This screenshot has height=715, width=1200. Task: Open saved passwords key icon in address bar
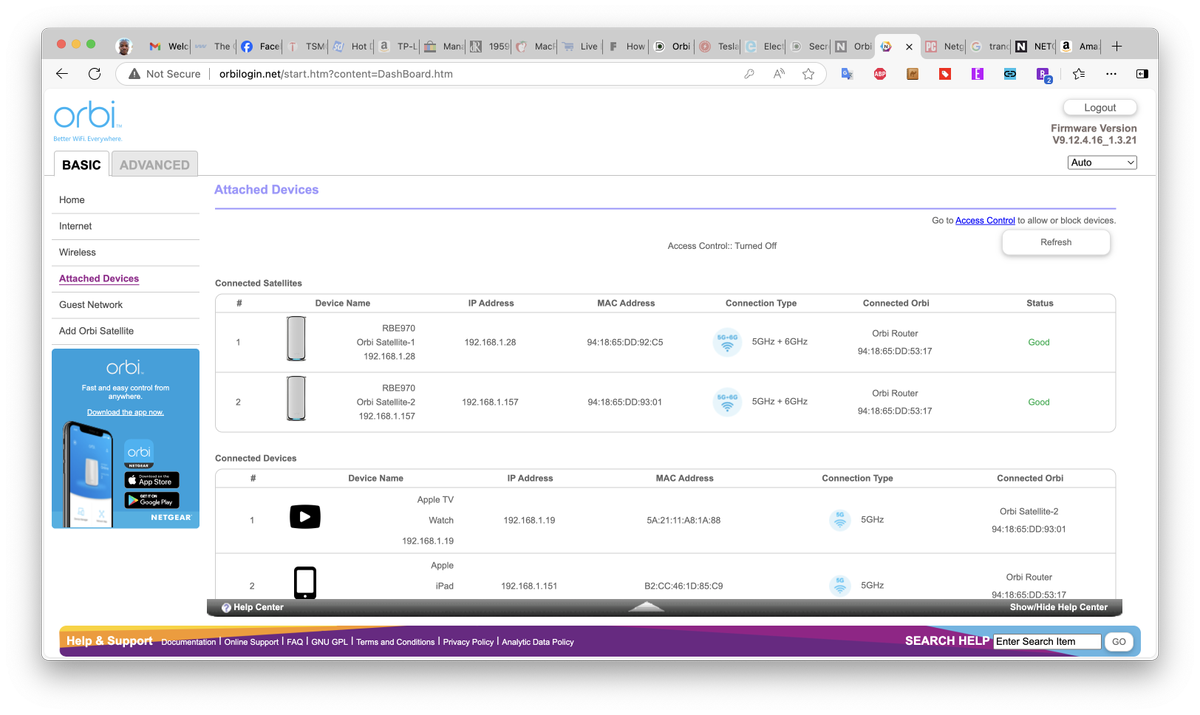coord(749,74)
